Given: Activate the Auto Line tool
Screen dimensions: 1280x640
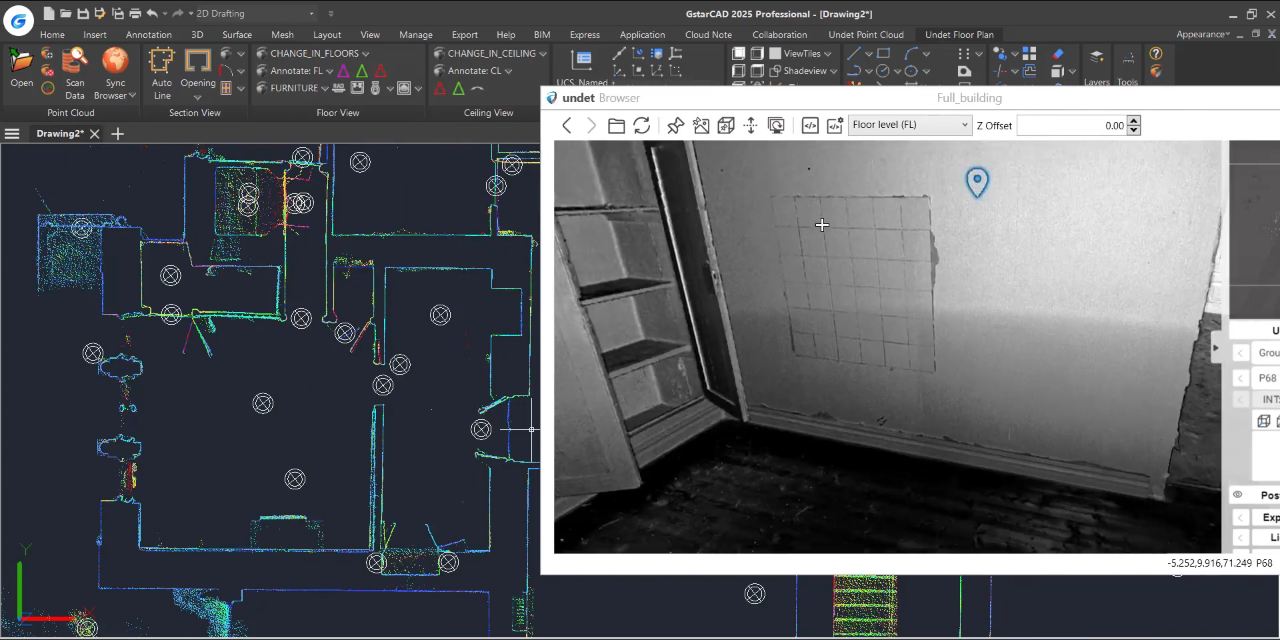Looking at the screenshot, I should [161, 74].
